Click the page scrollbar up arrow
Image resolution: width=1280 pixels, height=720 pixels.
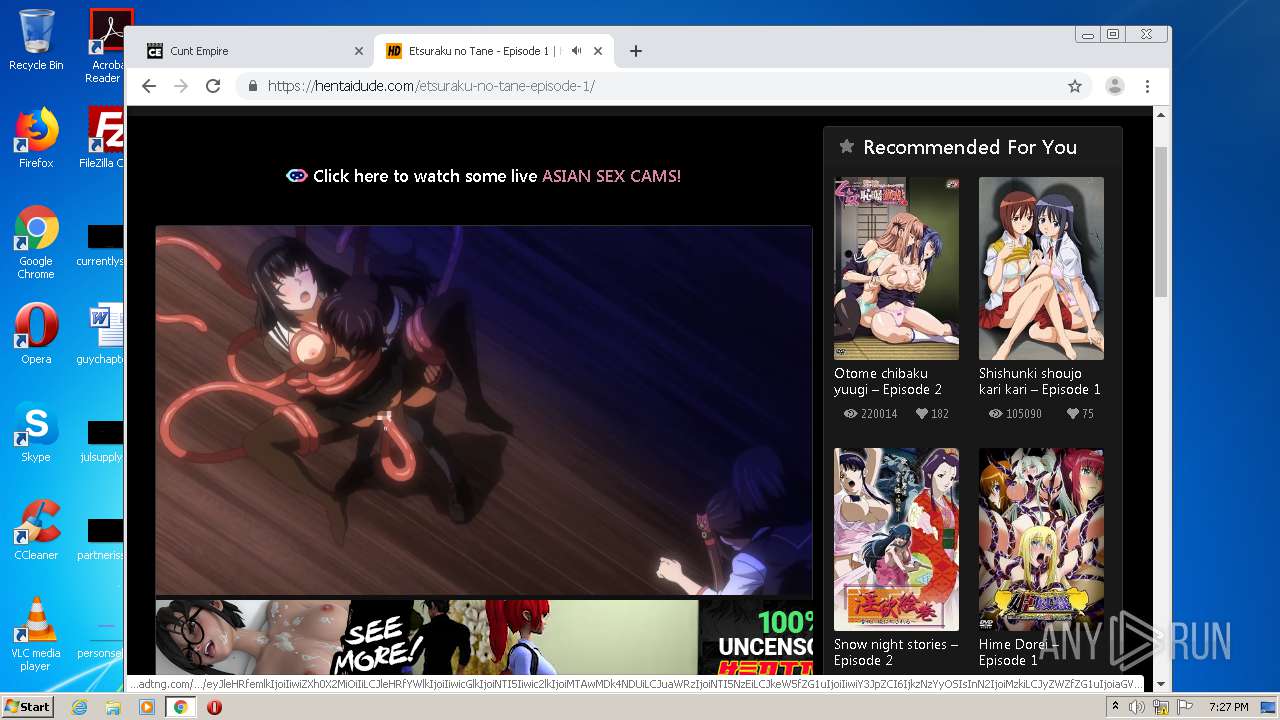click(x=1161, y=115)
